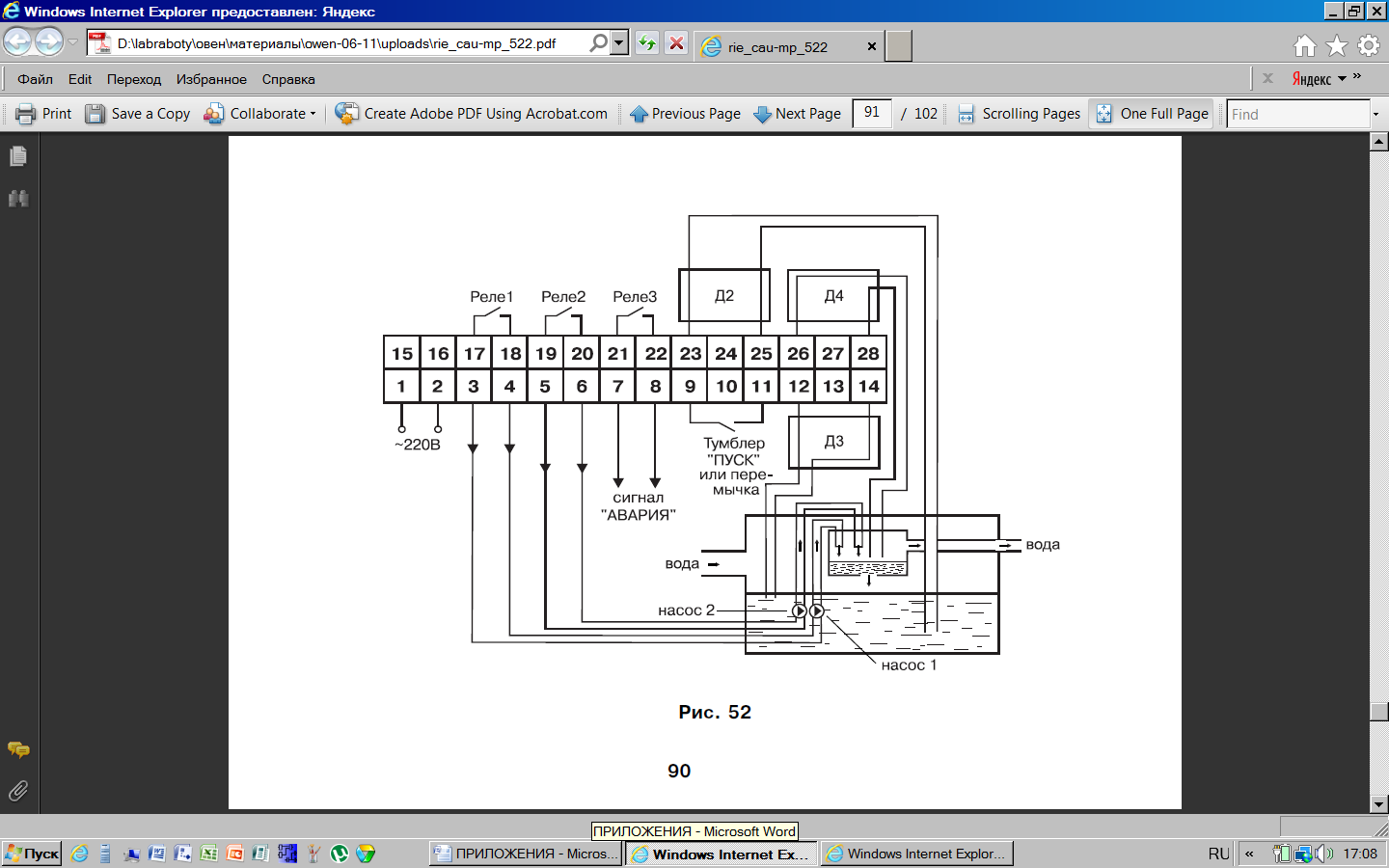Image resolution: width=1389 pixels, height=868 pixels.
Task: Close the Яндекс toolbar with the X
Action: pos(1267,78)
